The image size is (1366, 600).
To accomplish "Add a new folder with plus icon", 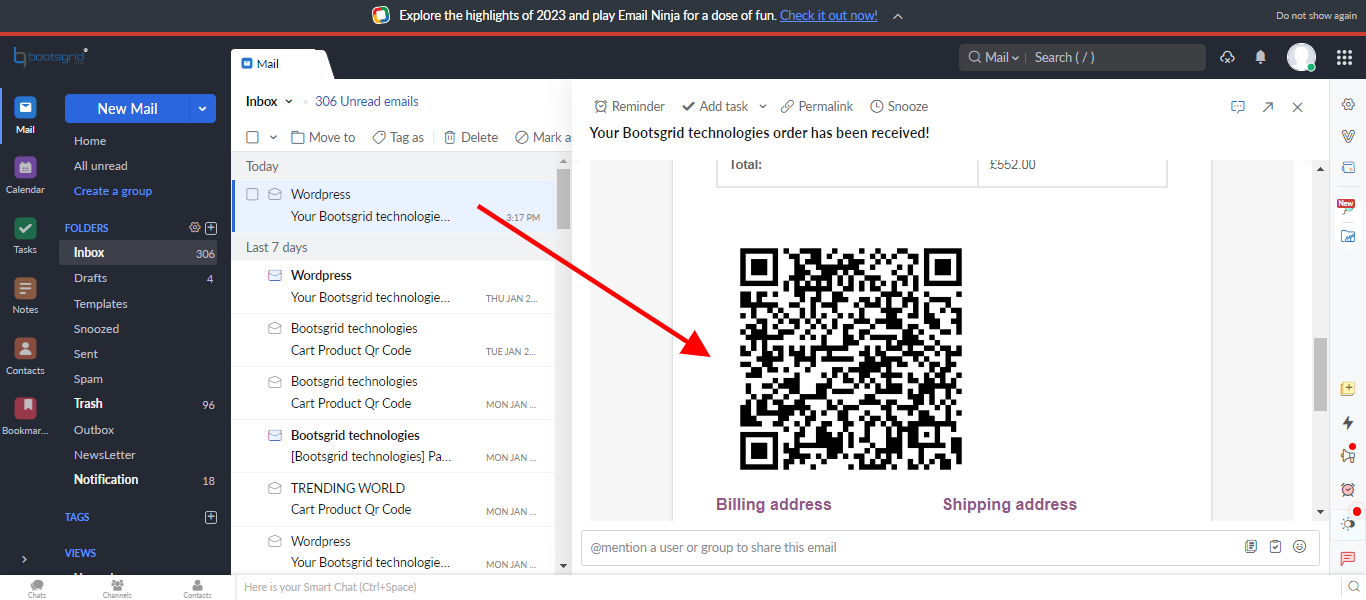I will pos(211,227).
